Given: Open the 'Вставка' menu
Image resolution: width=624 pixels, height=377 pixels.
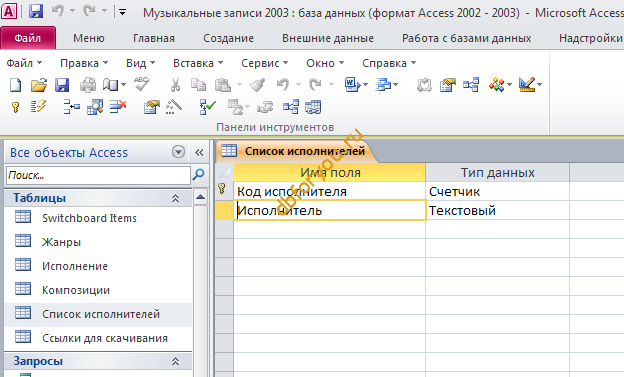Looking at the screenshot, I should coord(198,63).
